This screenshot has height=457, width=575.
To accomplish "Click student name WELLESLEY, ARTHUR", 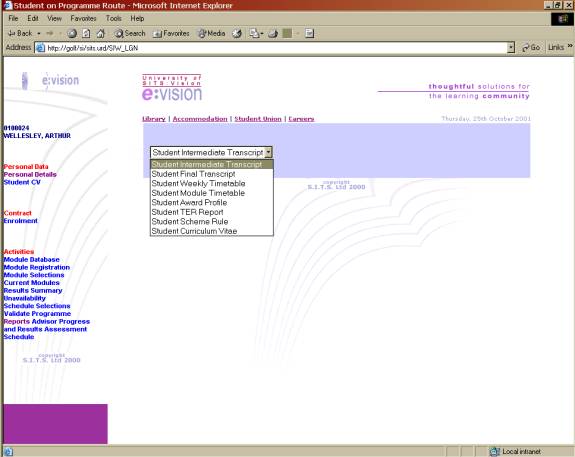I will pyautogui.click(x=37, y=135).
